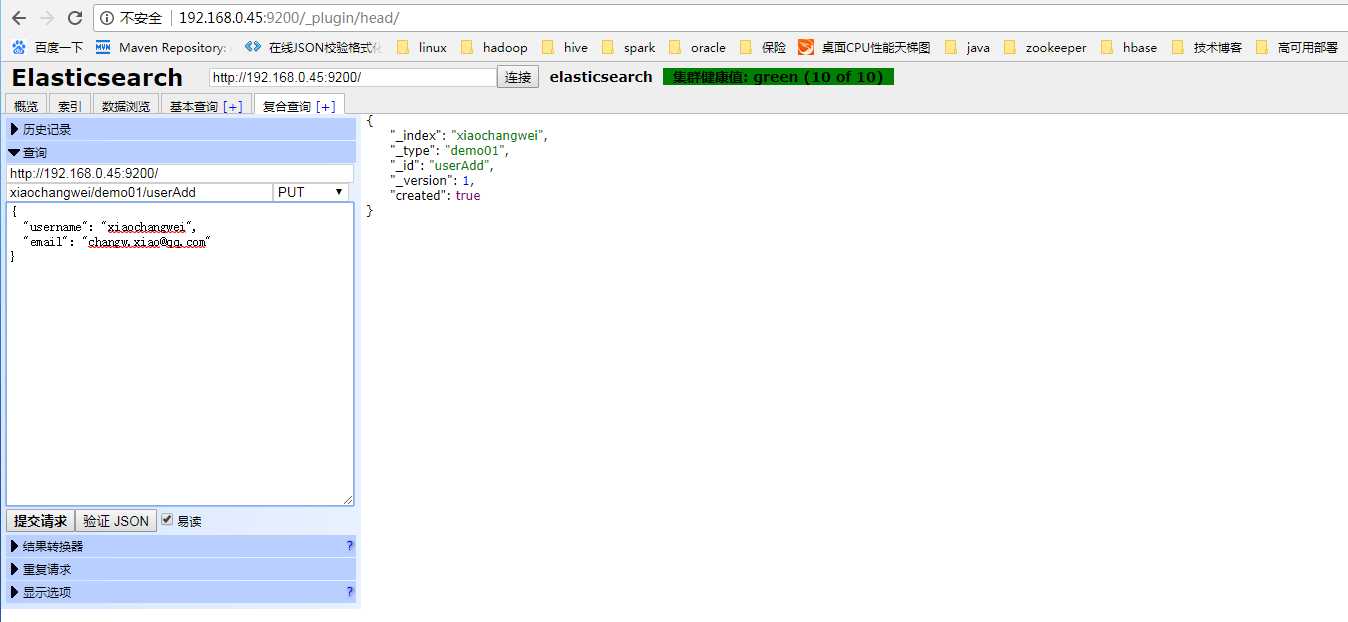Image resolution: width=1348 pixels, height=622 pixels.
Task: Click the browser forward arrow
Action: (x=46, y=18)
